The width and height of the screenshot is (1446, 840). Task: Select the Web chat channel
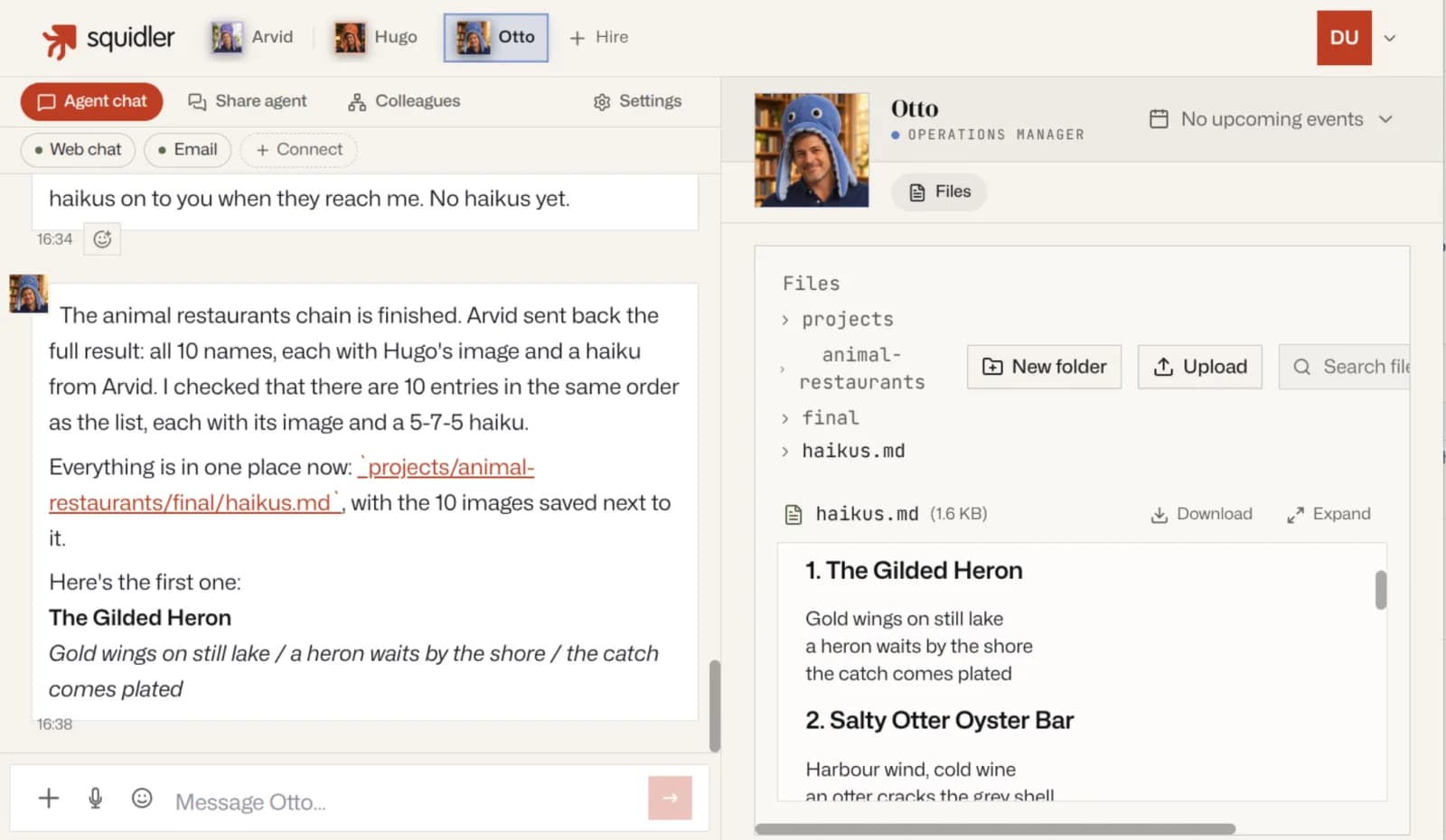point(78,150)
